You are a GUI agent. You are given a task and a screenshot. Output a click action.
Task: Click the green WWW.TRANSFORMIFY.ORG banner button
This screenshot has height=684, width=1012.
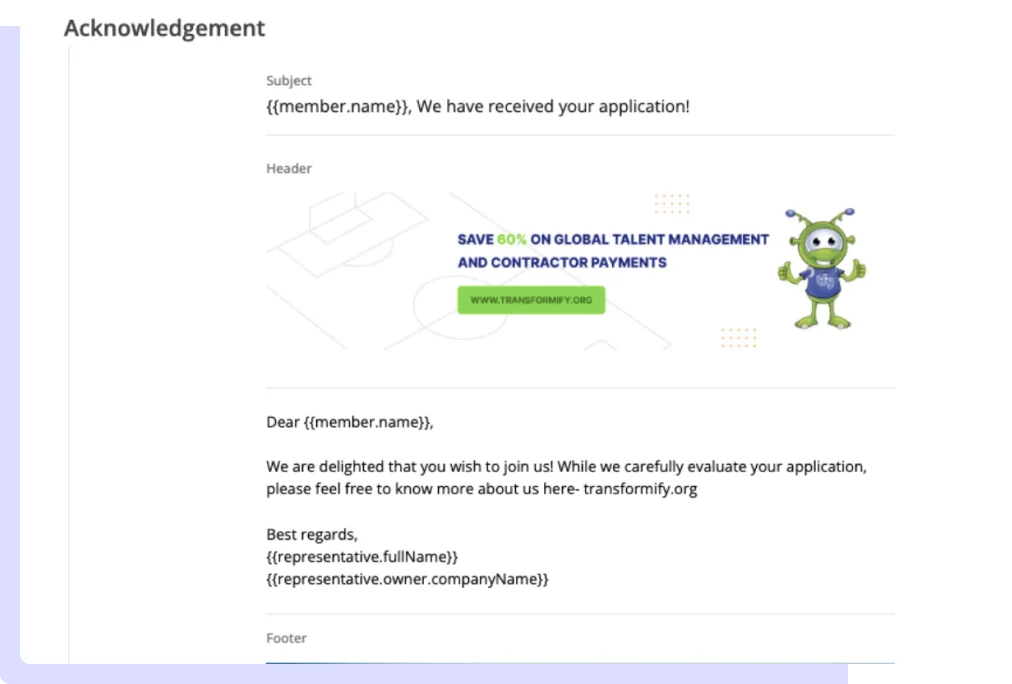tap(531, 299)
